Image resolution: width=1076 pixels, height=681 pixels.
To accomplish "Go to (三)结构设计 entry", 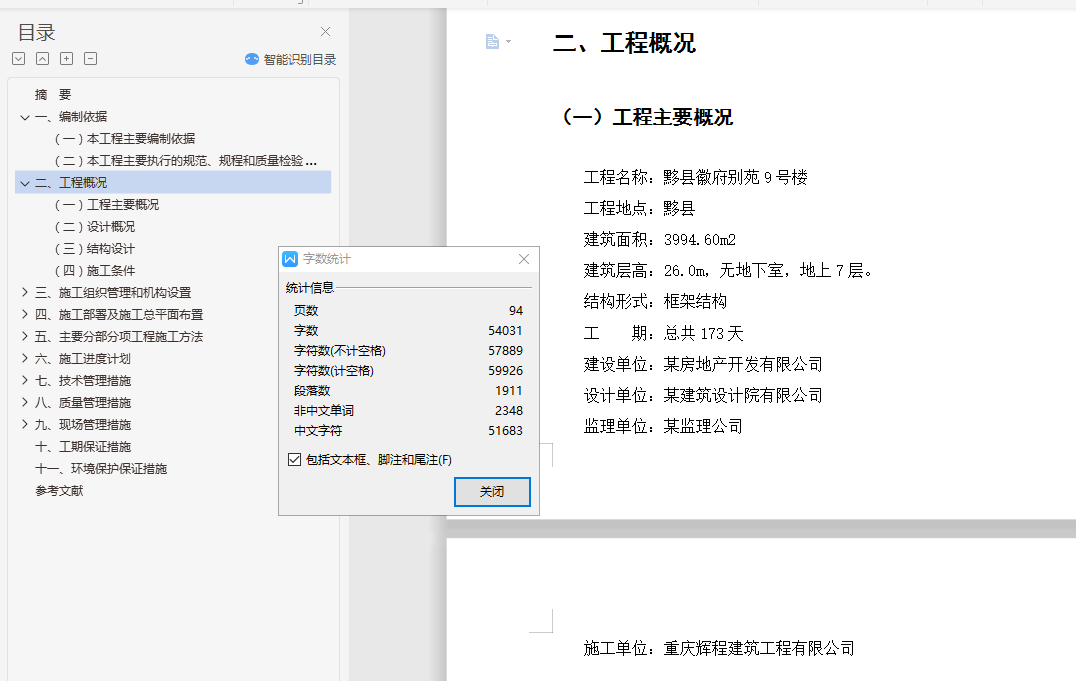I will point(95,249).
